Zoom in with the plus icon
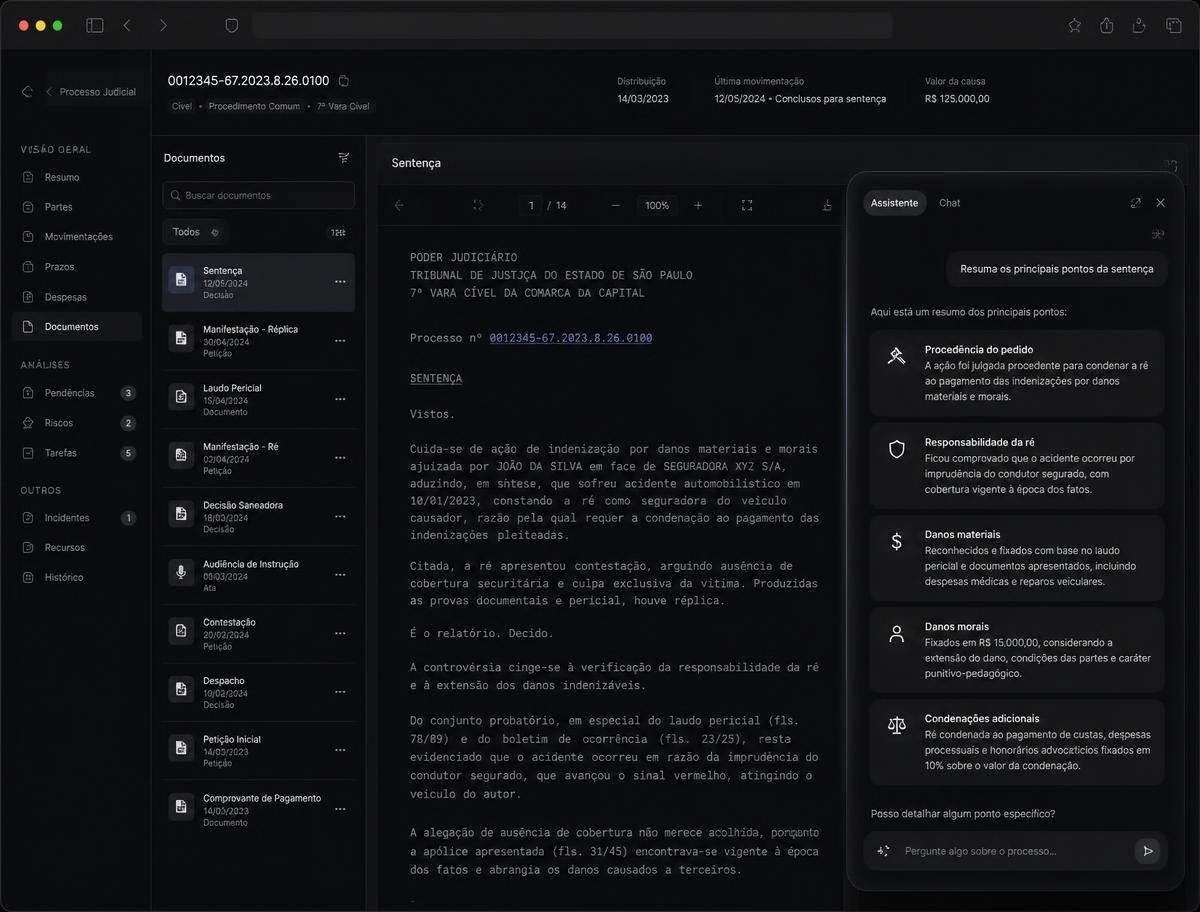The width and height of the screenshot is (1200, 912). pos(698,205)
